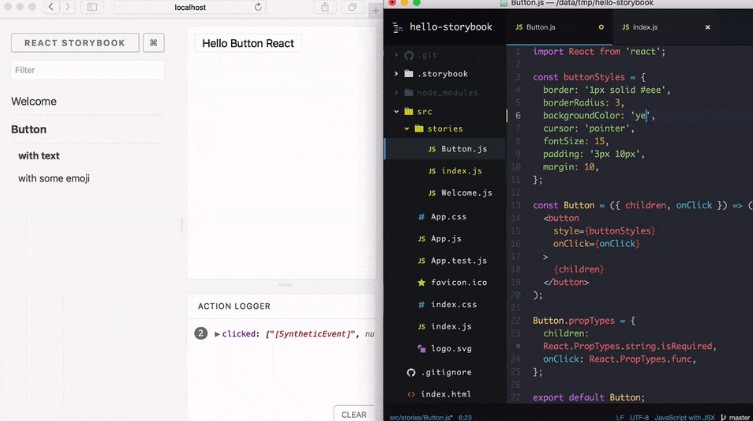The width and height of the screenshot is (753, 421).
Task: Open Welcome.js in the file tree
Action: pos(466,193)
